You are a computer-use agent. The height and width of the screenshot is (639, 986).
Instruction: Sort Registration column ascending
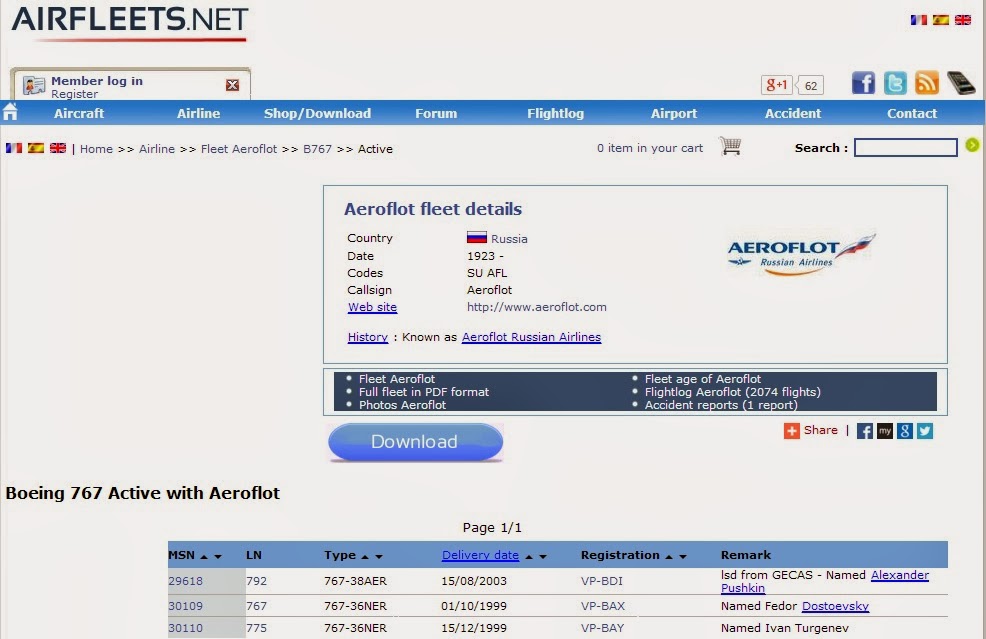click(668, 557)
